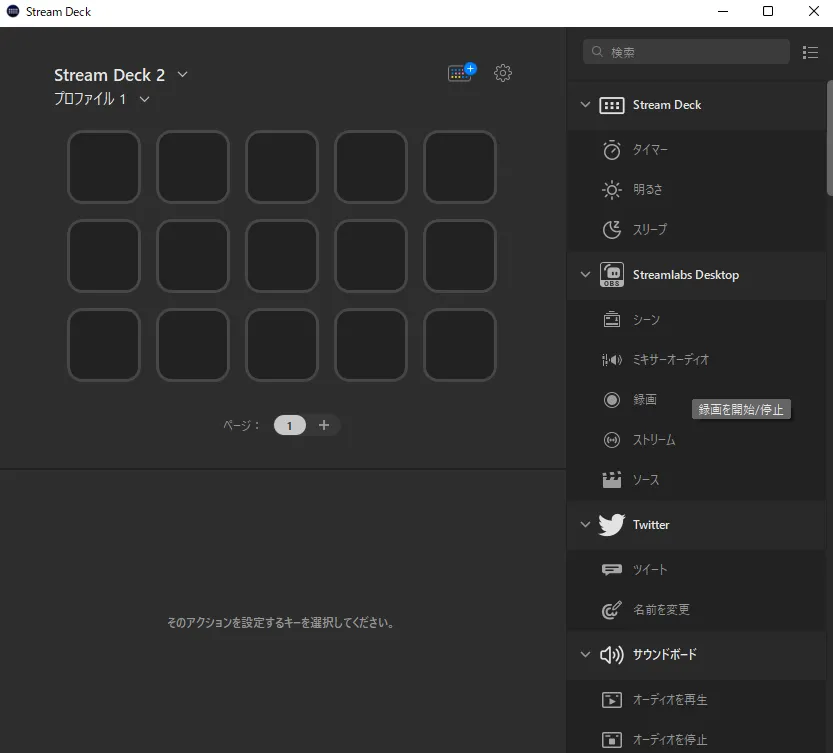
Task: Select page 1 indicator
Action: point(290,425)
